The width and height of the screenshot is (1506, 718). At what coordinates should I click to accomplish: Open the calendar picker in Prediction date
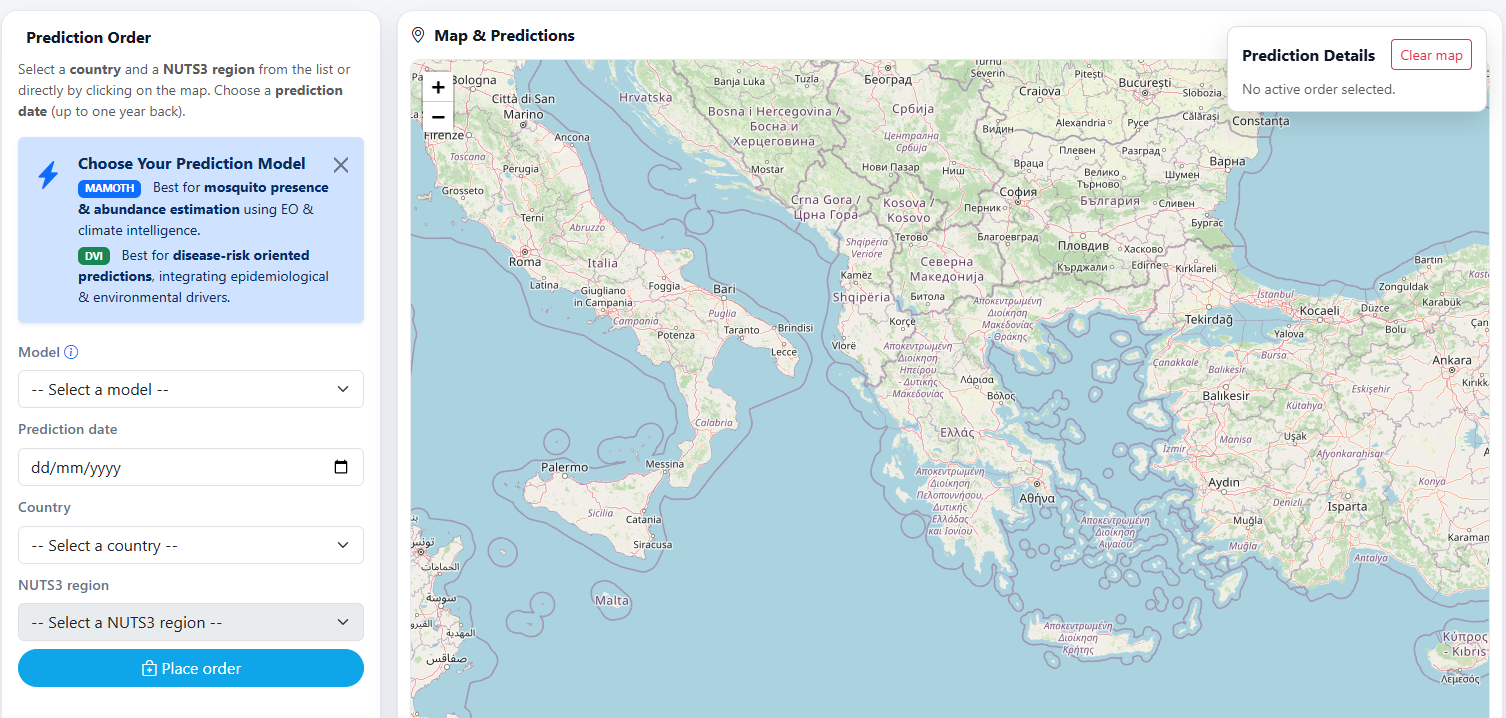[341, 467]
